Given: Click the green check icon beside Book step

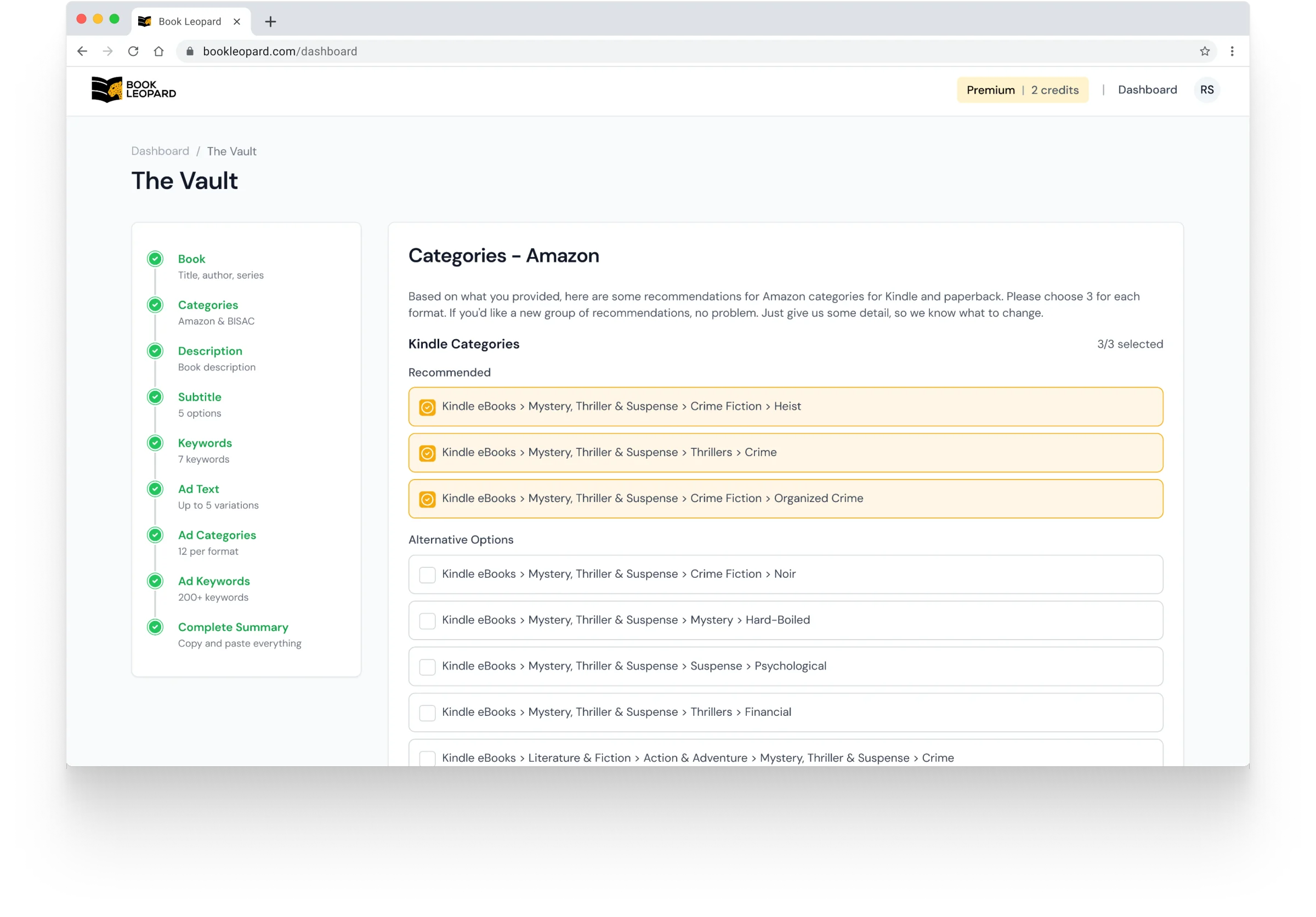Looking at the screenshot, I should [155, 259].
